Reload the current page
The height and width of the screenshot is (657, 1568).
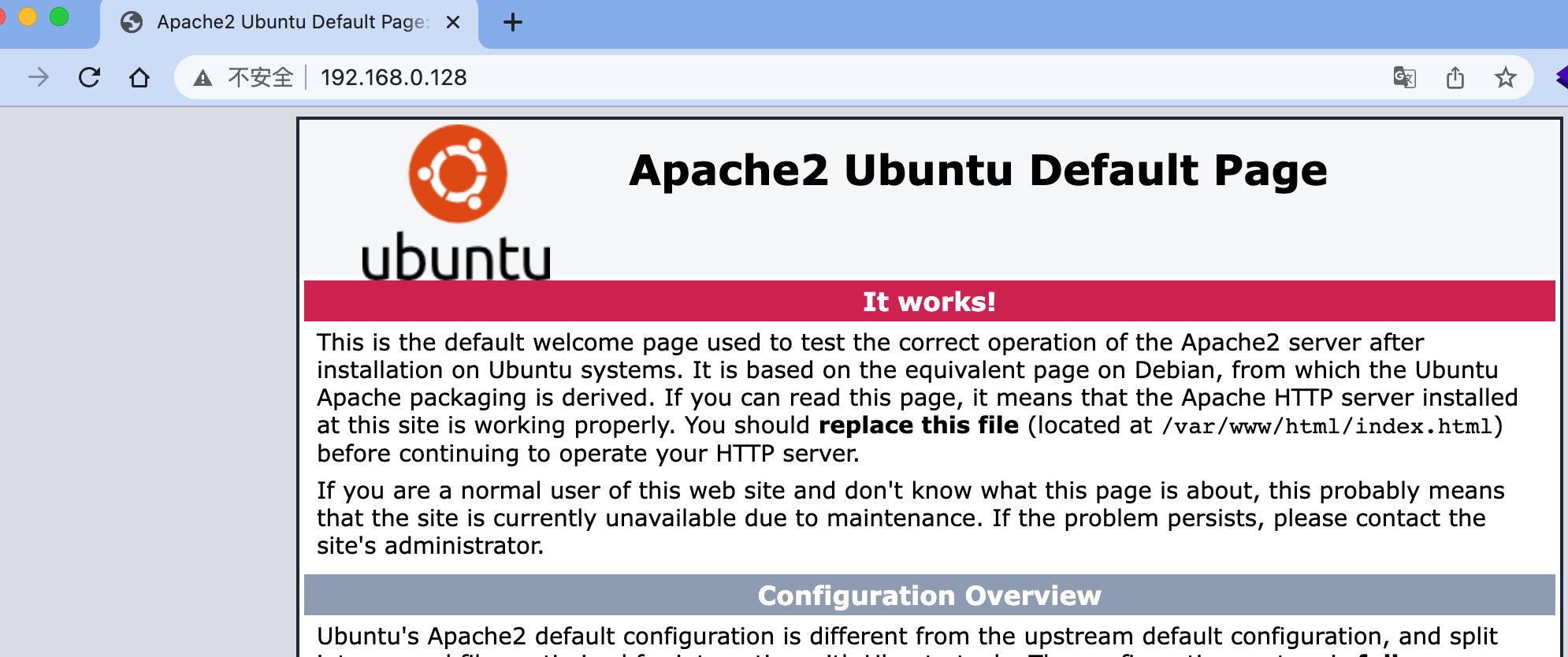click(x=90, y=77)
